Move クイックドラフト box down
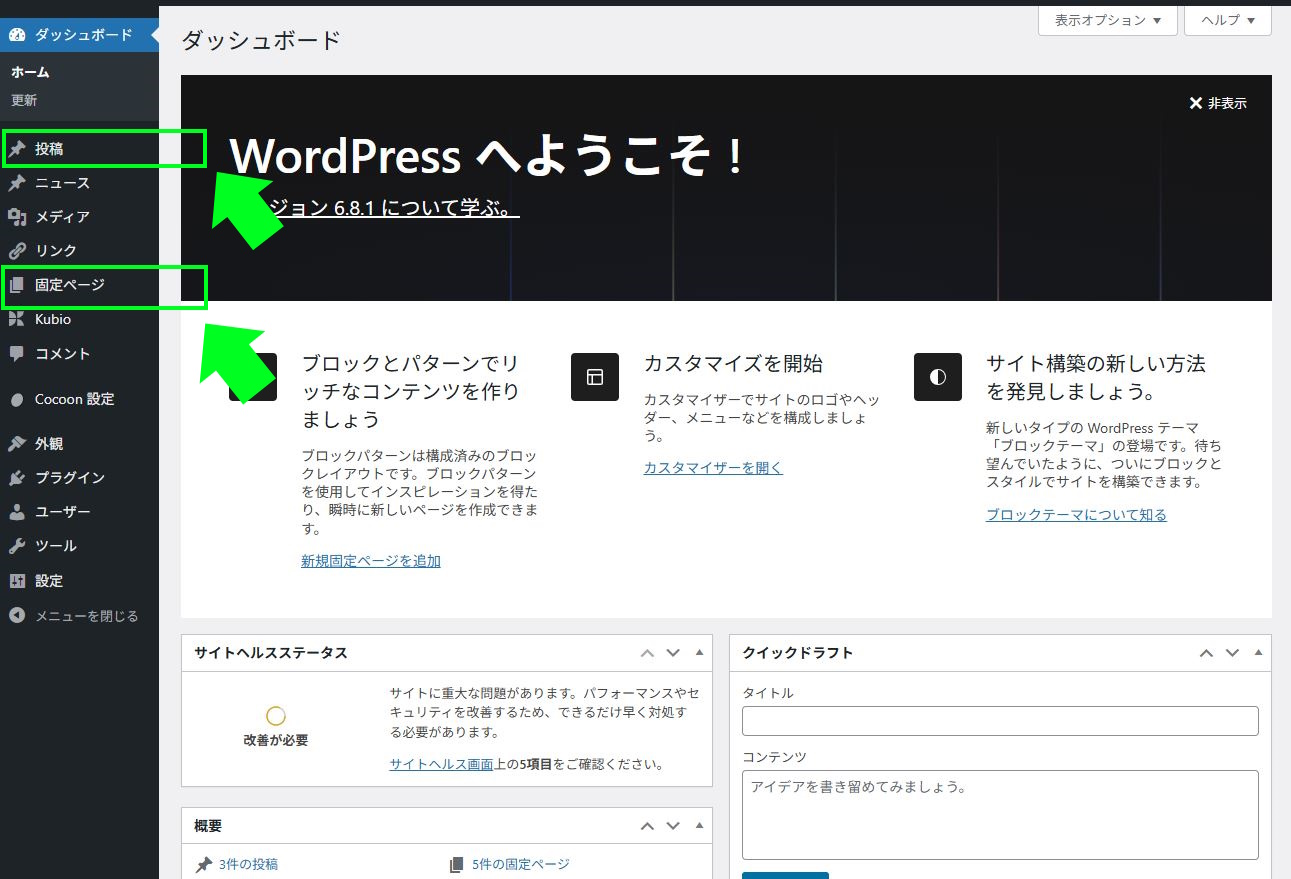 (1232, 653)
